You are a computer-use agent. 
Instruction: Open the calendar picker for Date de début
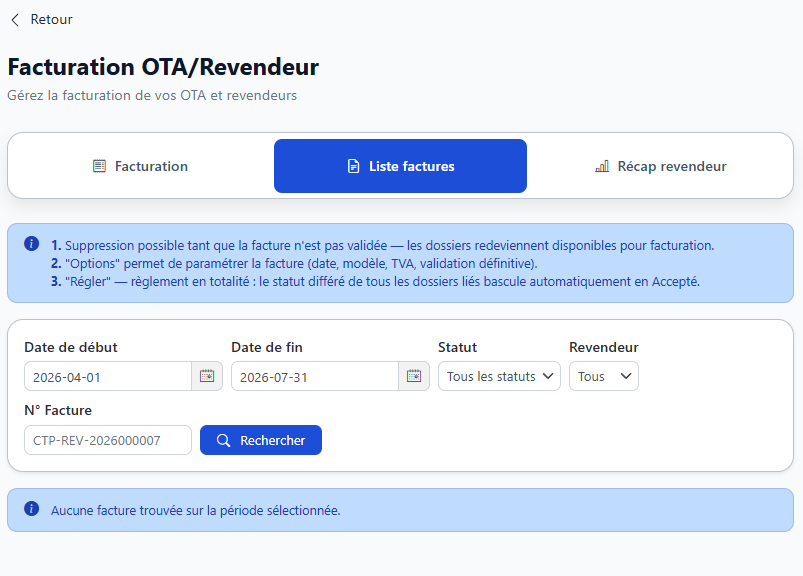[207, 376]
